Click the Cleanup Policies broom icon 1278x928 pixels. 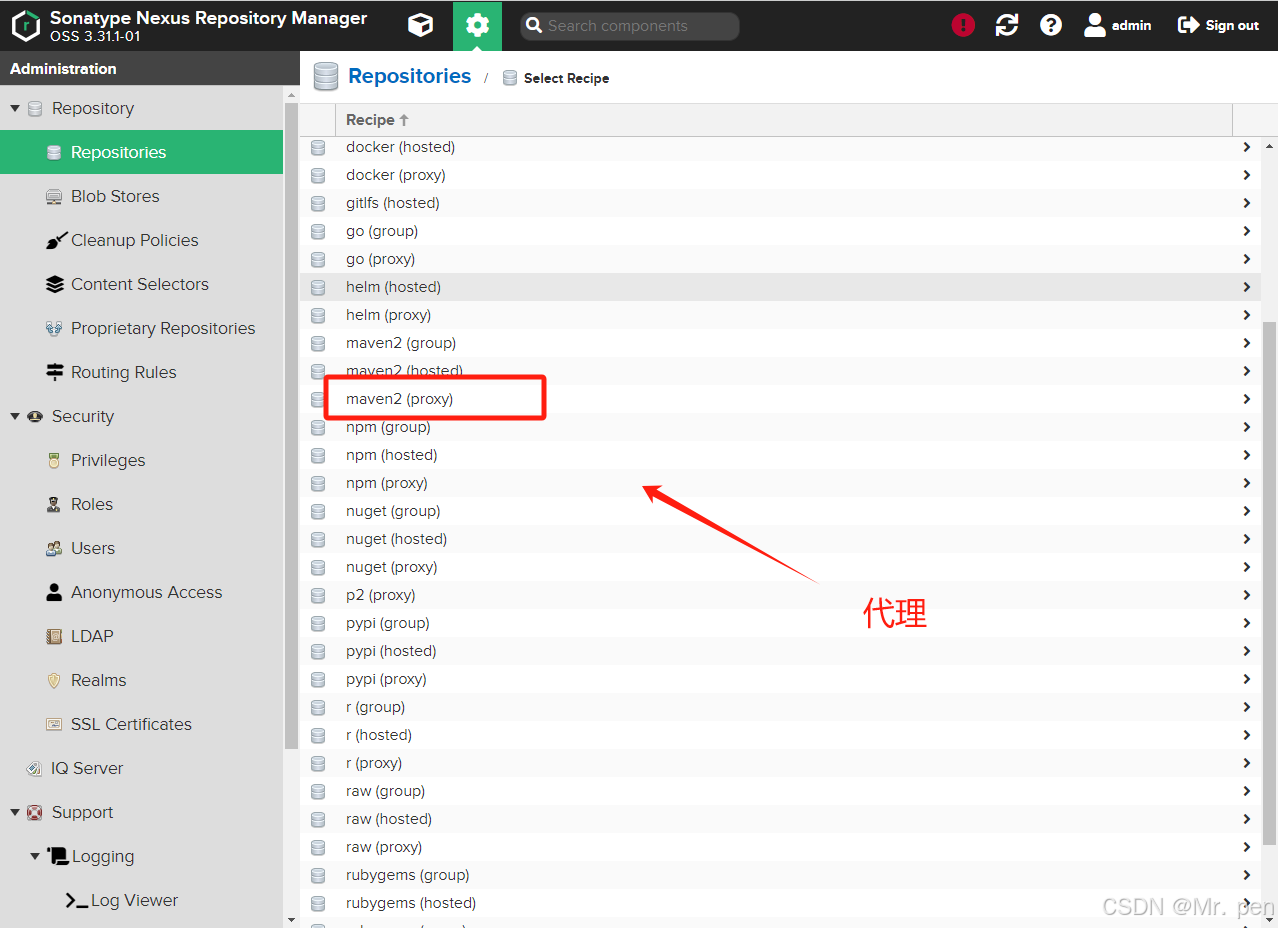[55, 241]
